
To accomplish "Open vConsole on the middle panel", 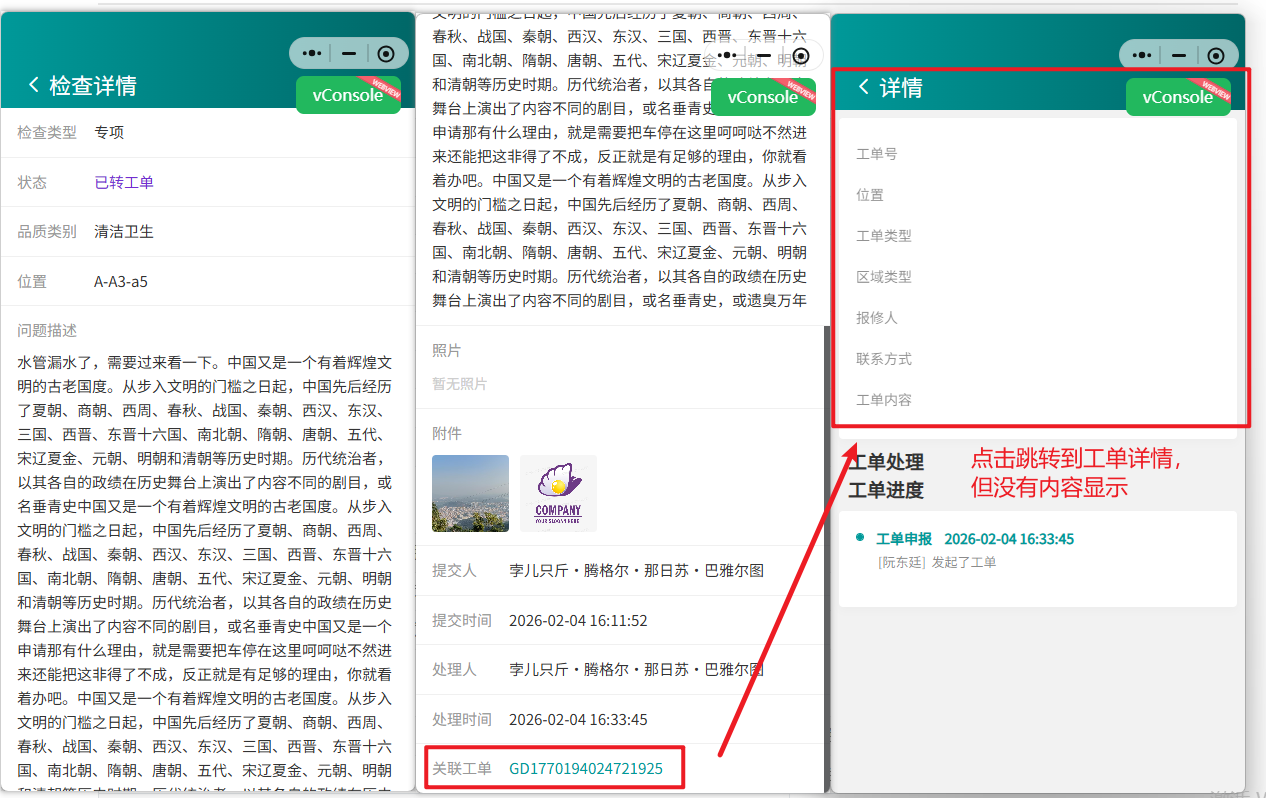I will point(763,97).
